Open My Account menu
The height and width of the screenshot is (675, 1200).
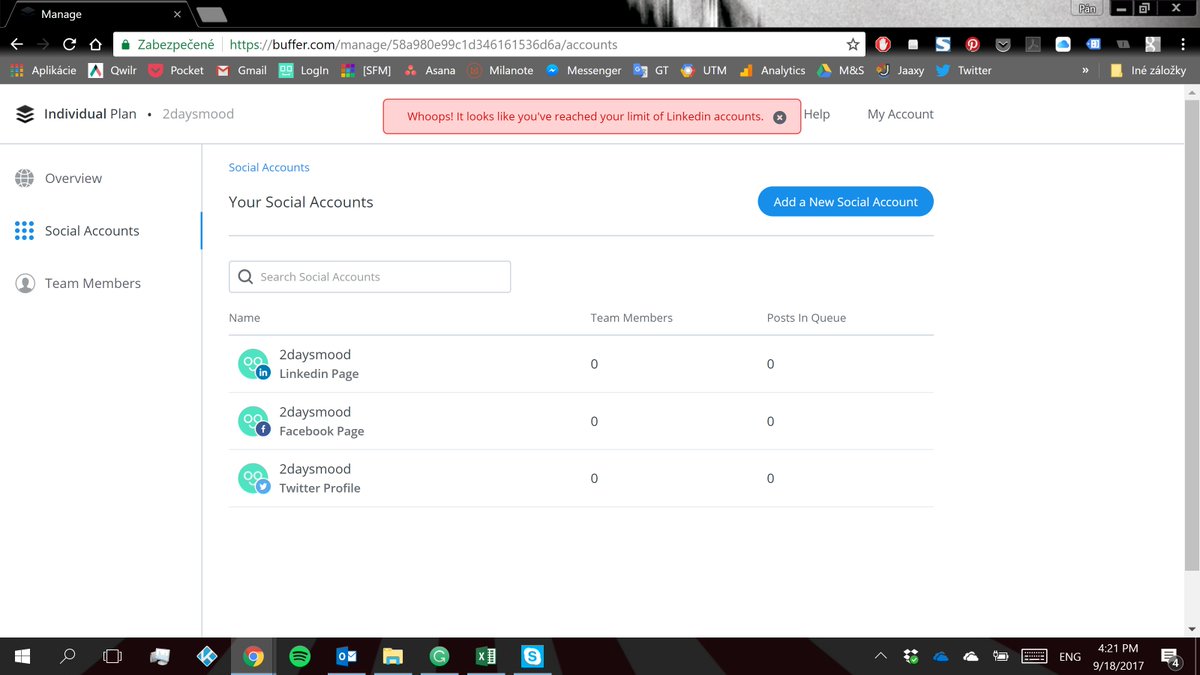pyautogui.click(x=900, y=114)
